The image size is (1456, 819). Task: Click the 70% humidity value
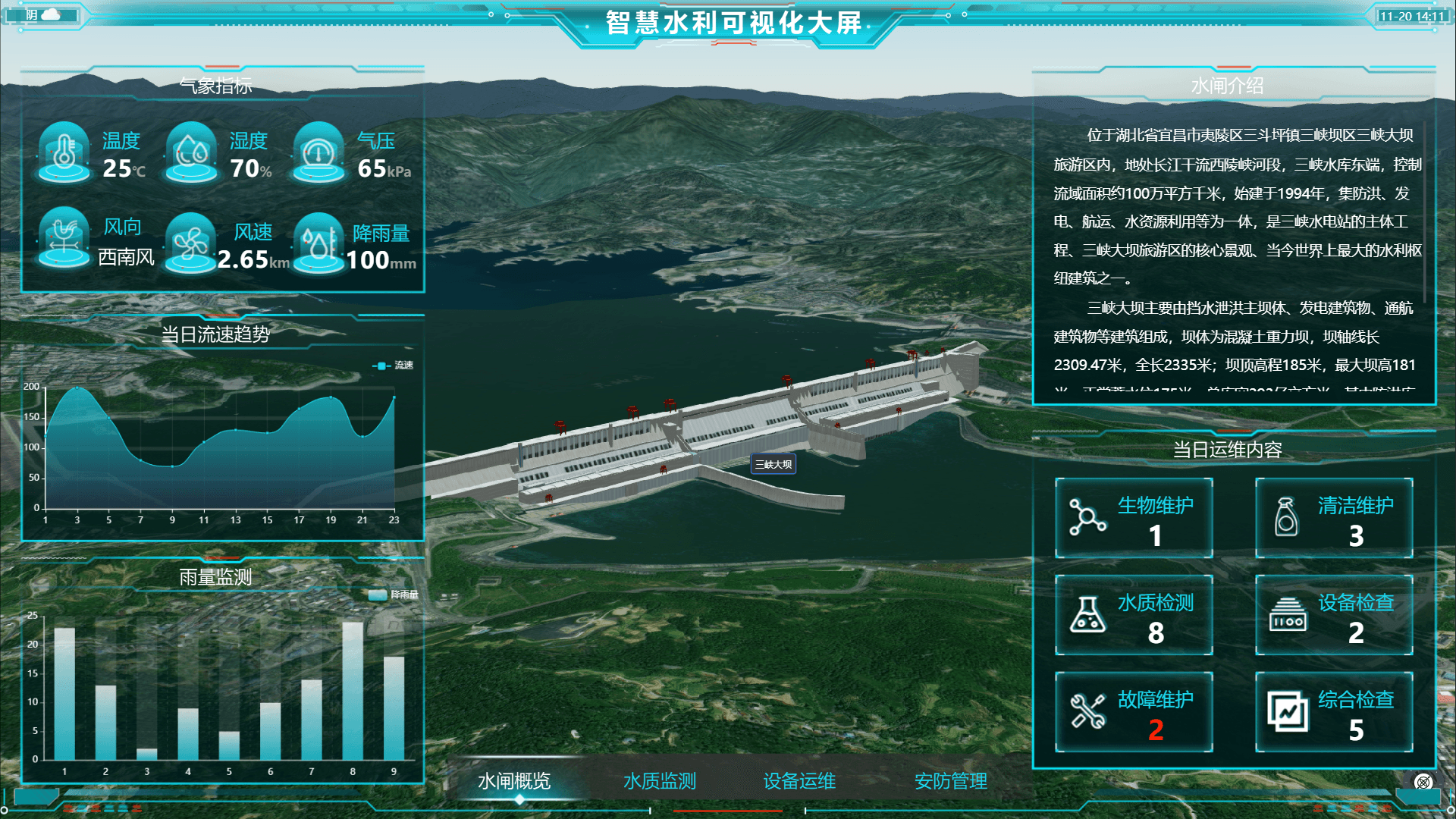[251, 168]
